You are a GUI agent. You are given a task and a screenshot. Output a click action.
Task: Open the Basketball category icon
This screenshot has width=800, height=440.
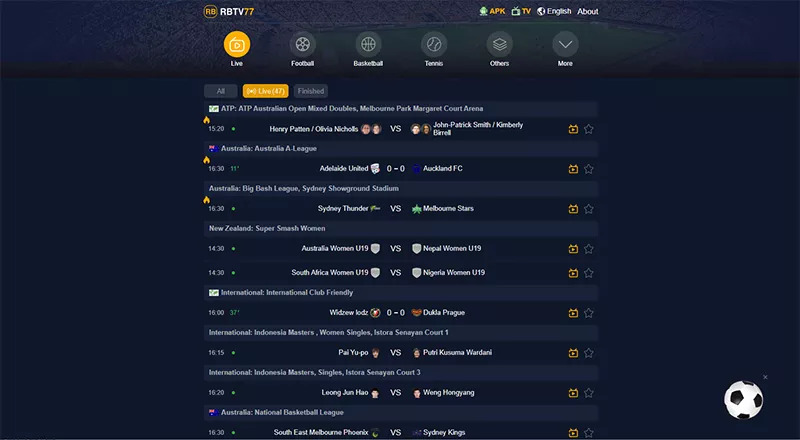coord(368,44)
